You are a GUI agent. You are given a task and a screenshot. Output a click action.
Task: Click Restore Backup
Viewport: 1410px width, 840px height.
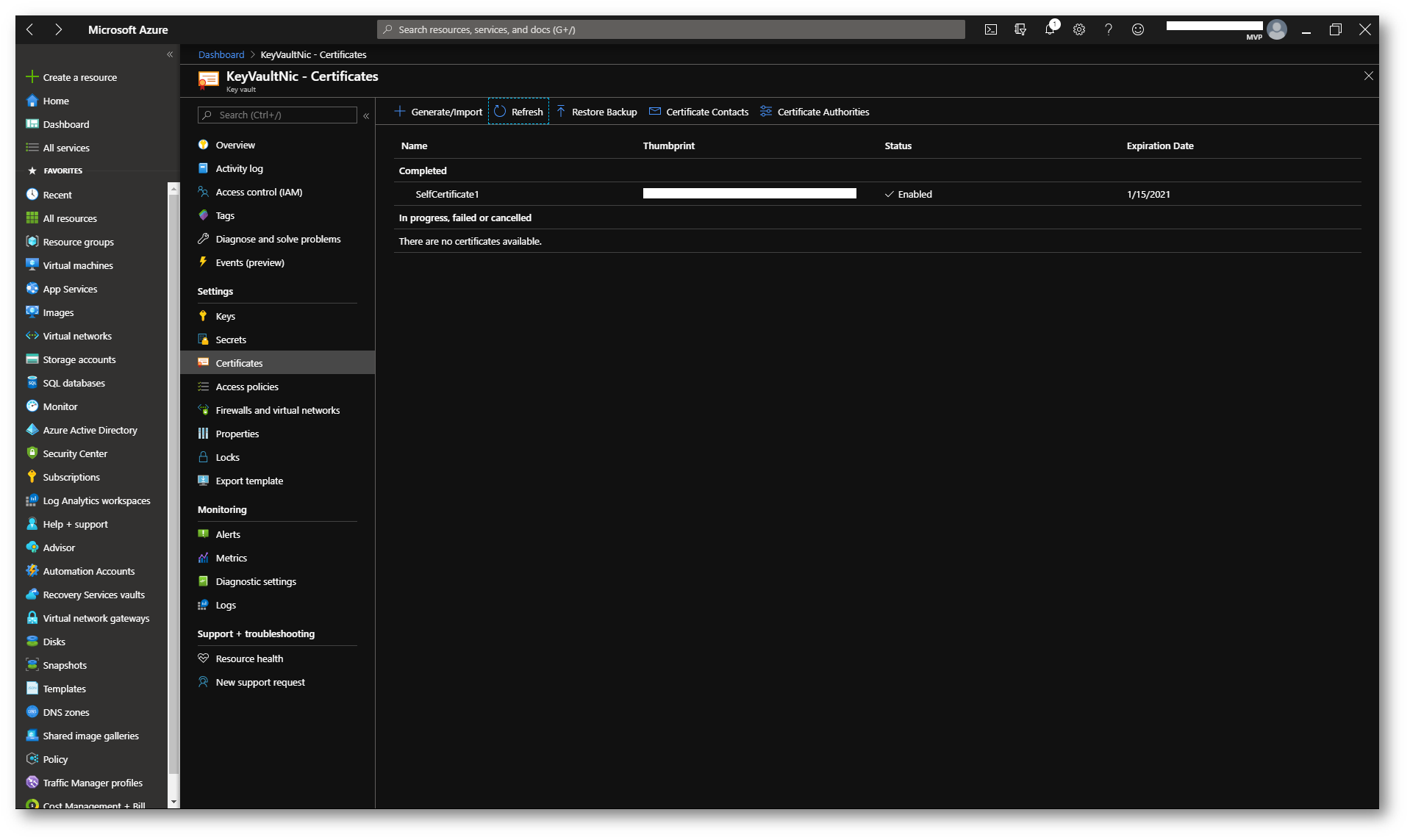pos(597,112)
